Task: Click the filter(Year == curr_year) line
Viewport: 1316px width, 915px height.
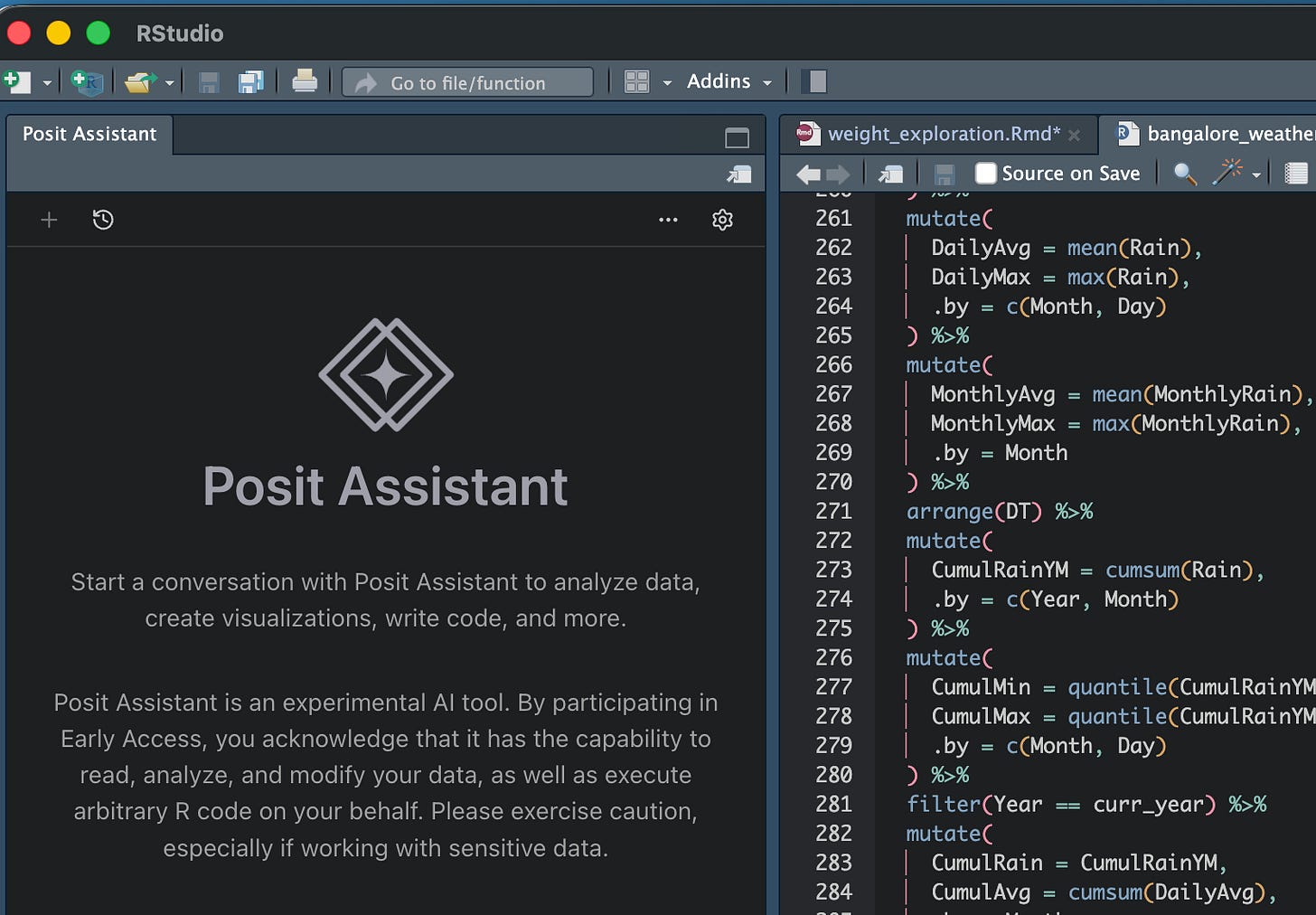Action: 1086,805
